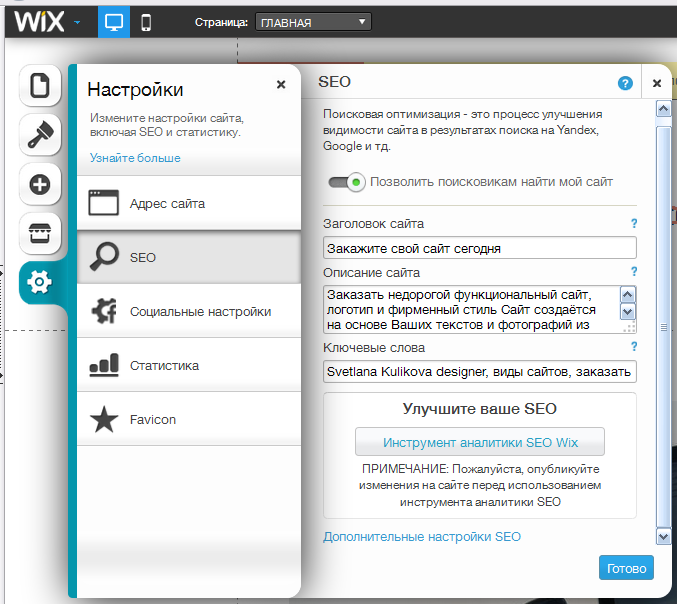
Task: Switch to mobile view icon
Action: click(x=146, y=22)
